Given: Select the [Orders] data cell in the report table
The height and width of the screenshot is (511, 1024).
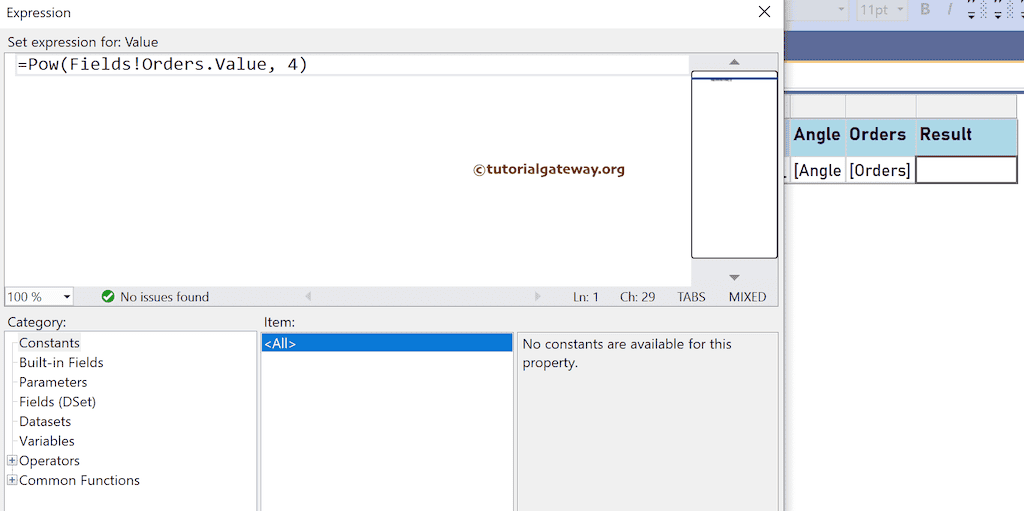Looking at the screenshot, I should [880, 170].
